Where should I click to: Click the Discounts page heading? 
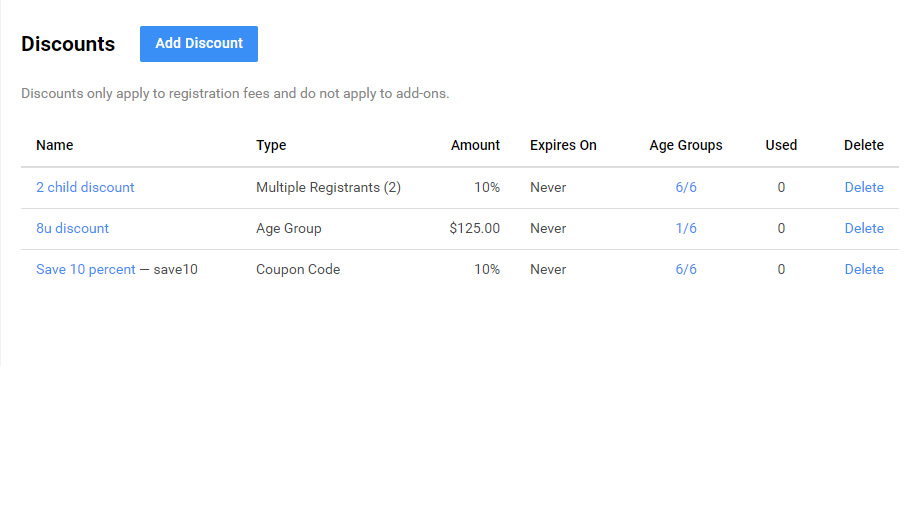pyautogui.click(x=68, y=44)
